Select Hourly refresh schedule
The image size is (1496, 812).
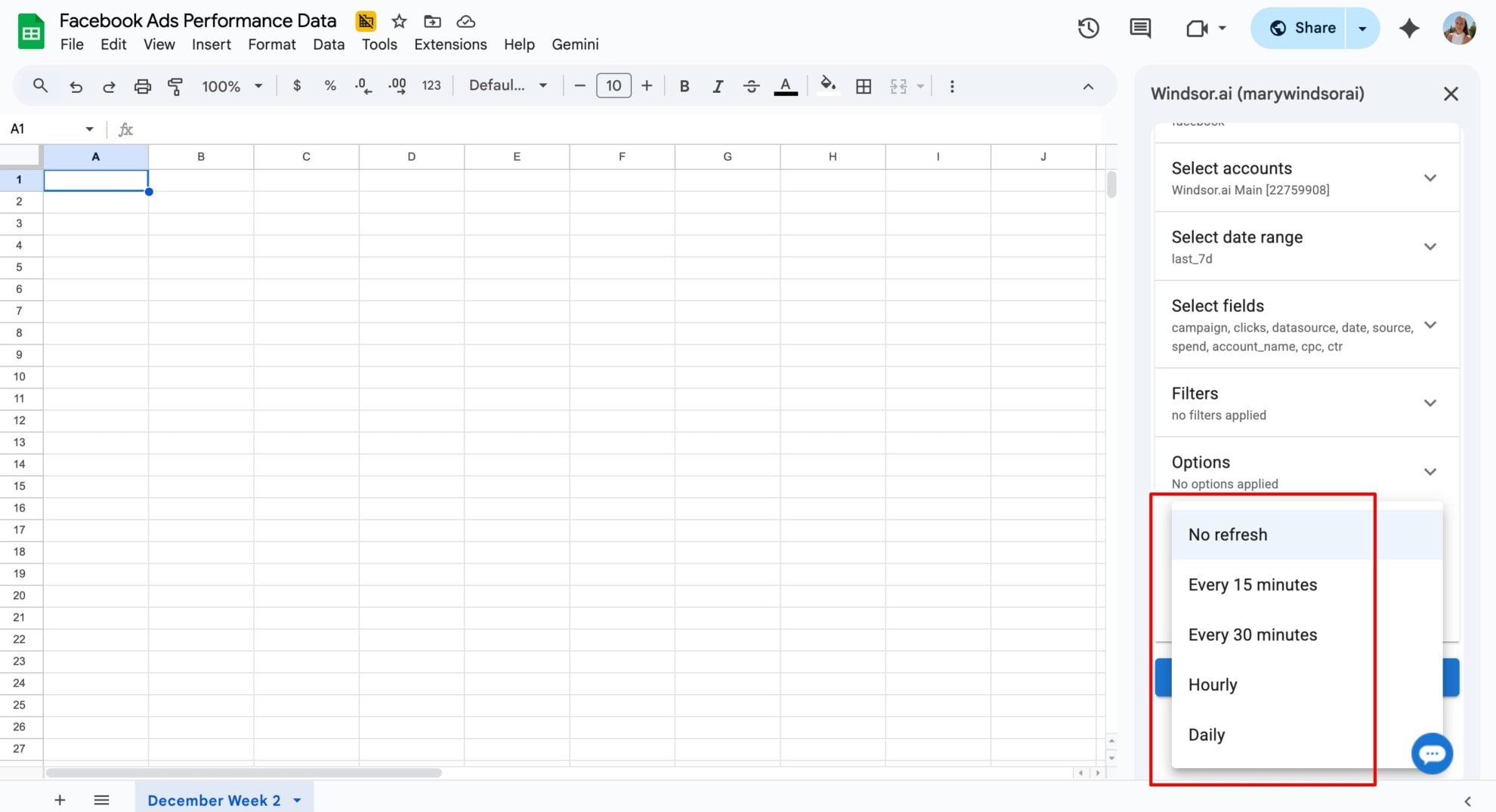click(x=1213, y=684)
